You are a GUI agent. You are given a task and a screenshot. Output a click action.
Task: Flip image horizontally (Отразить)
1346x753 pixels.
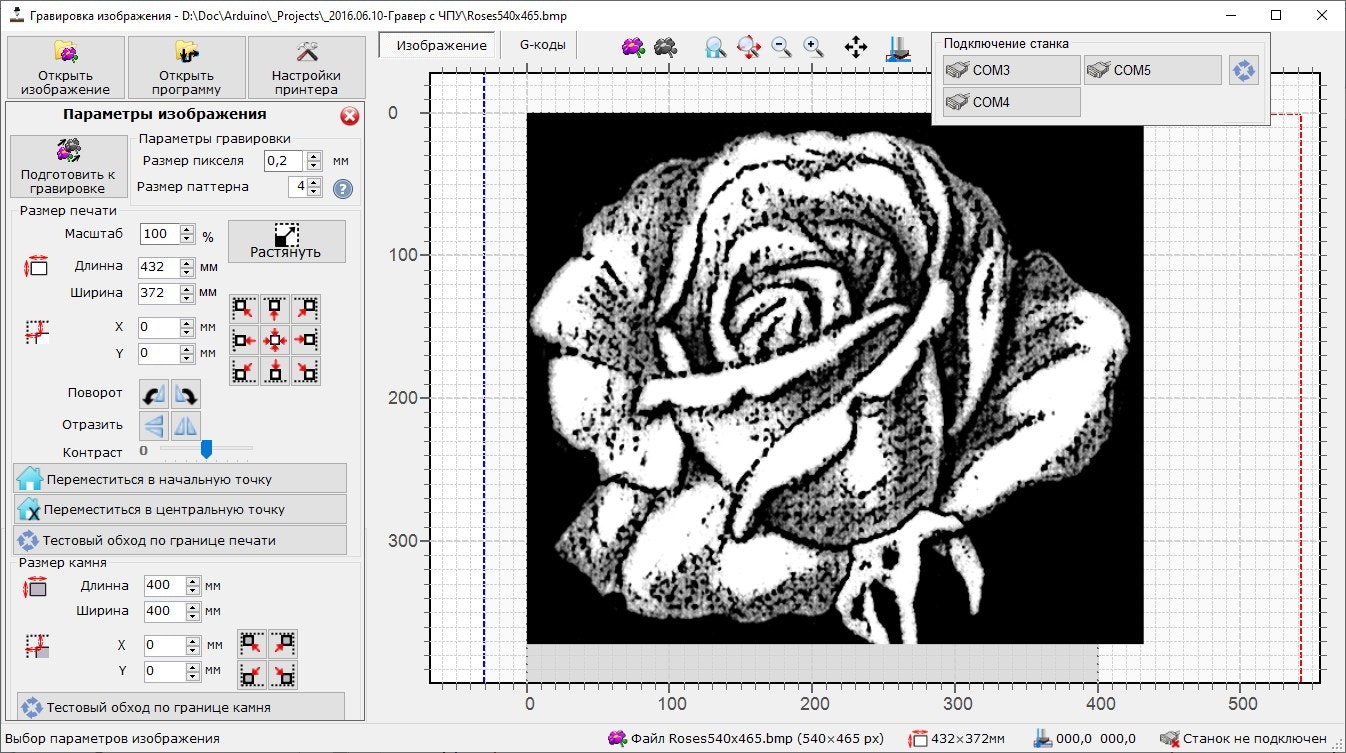(x=186, y=426)
